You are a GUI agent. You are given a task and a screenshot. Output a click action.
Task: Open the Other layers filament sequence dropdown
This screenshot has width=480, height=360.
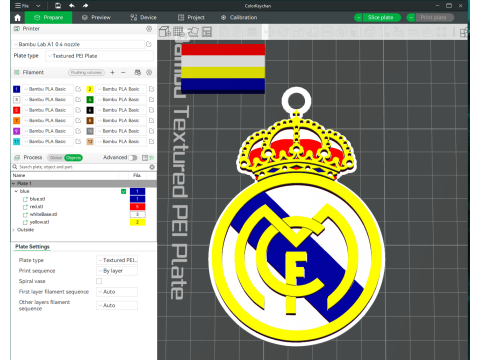[117, 305]
